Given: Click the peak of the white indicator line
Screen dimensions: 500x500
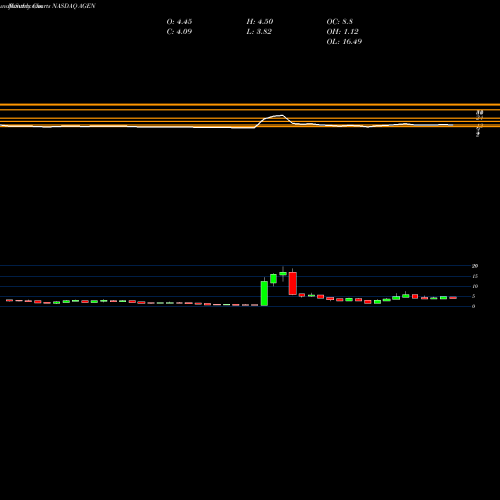Looking at the screenshot, I should [282, 115].
